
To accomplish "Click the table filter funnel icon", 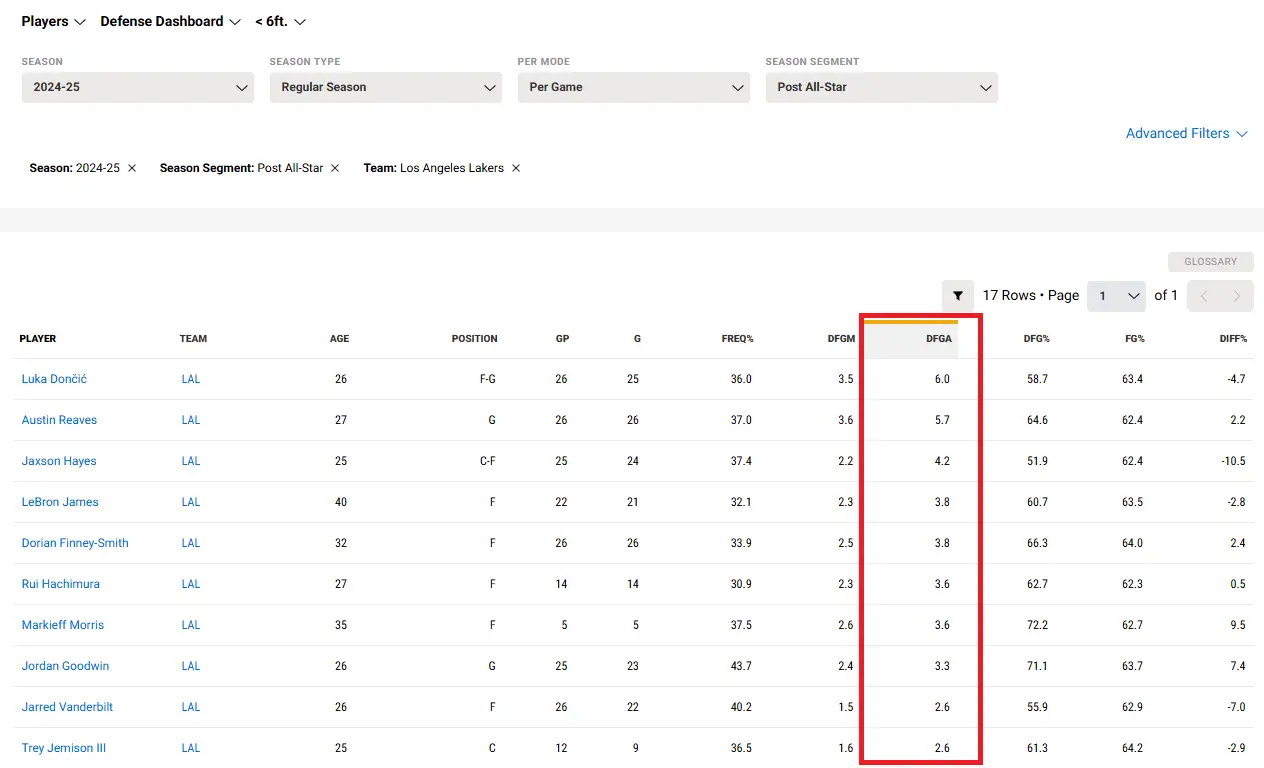I will [958, 296].
